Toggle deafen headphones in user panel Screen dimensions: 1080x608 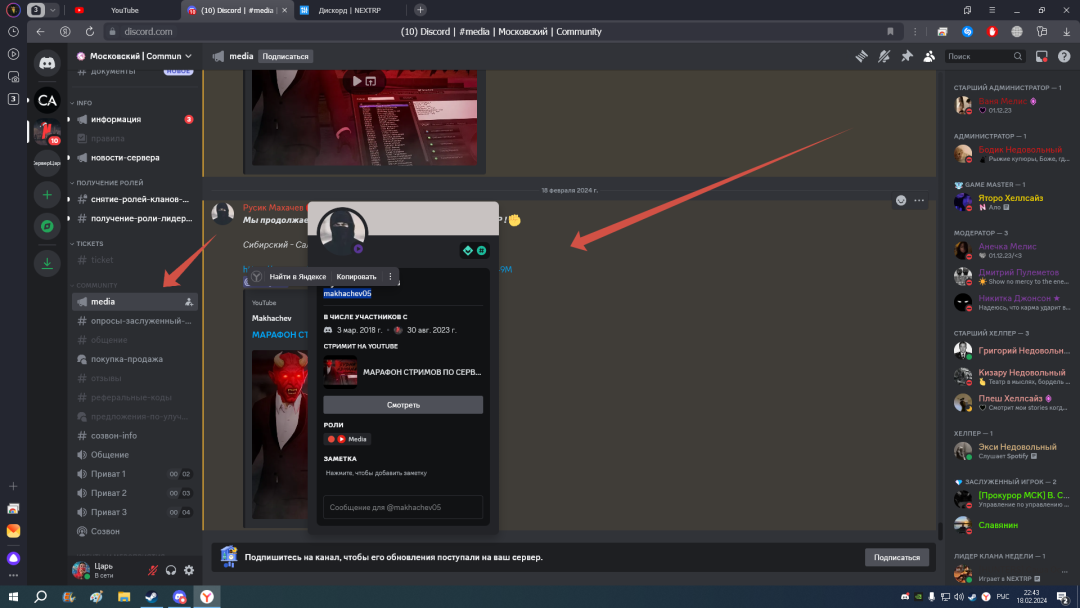(x=171, y=570)
